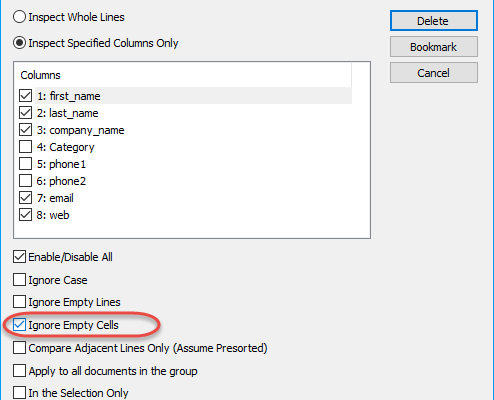The width and height of the screenshot is (494, 400).
Task: Uncheck the 7: email column
Action: (x=26, y=198)
